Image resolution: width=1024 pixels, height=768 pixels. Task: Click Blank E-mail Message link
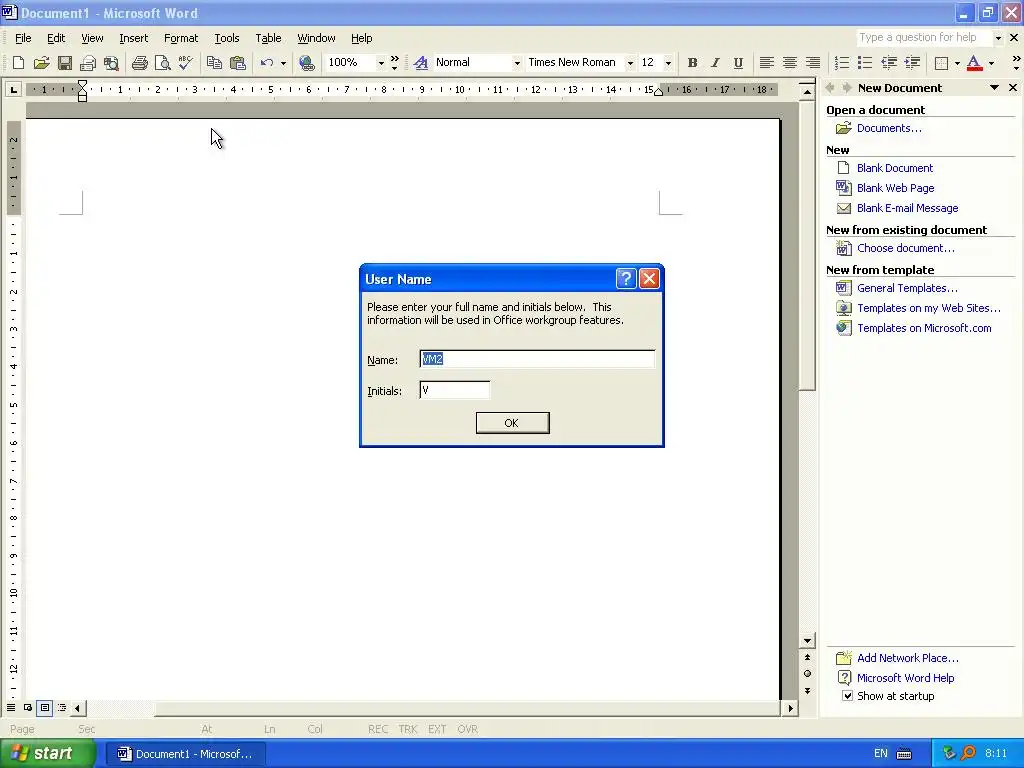(907, 208)
